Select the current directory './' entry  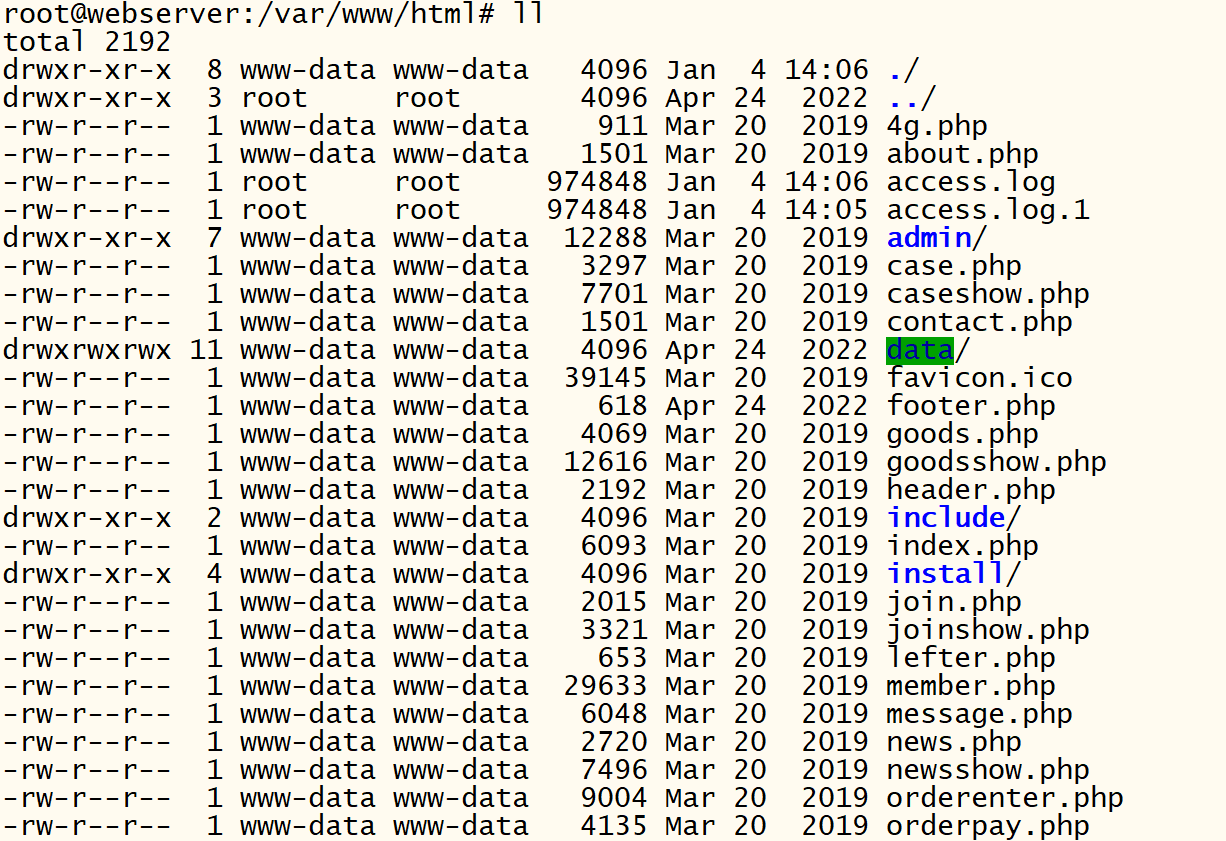903,70
